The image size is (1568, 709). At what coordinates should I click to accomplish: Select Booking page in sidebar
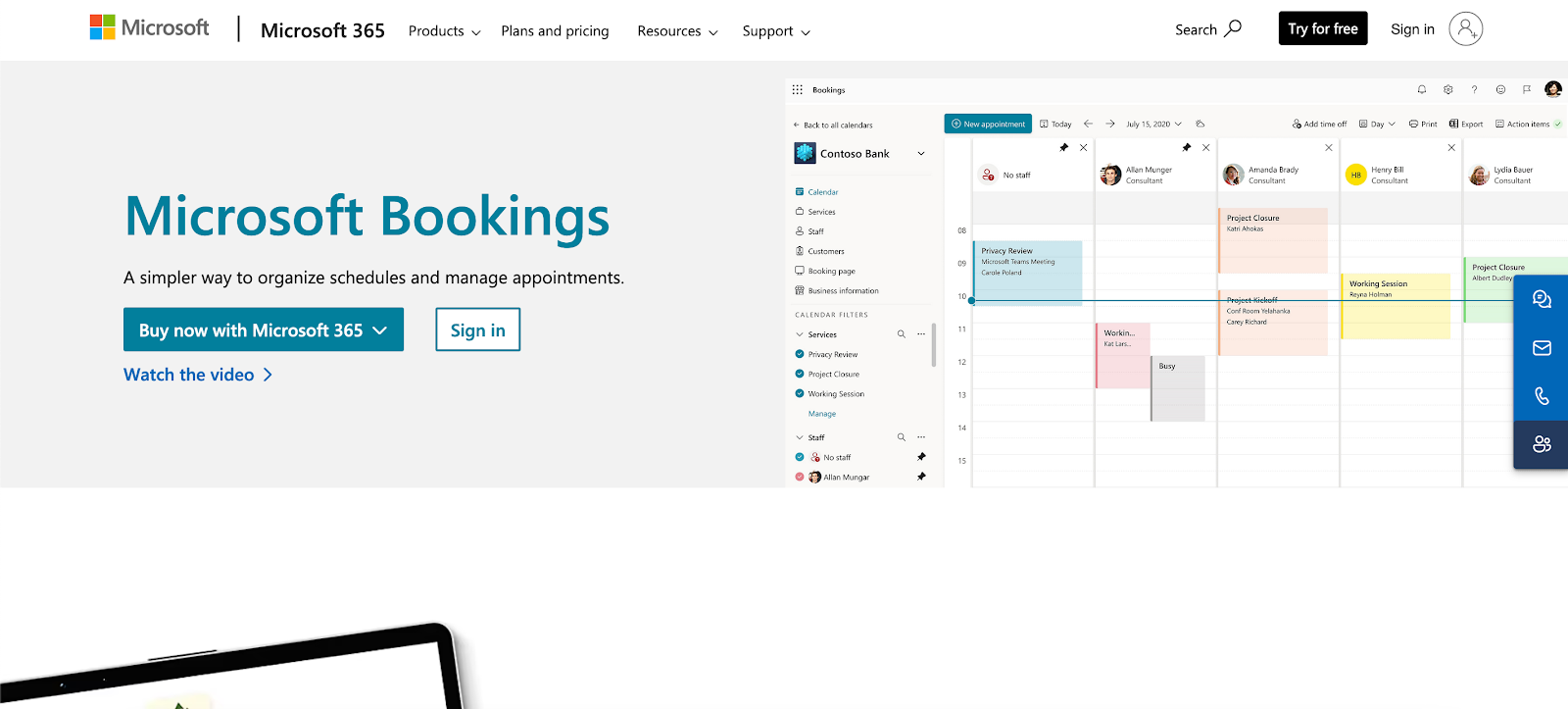[x=825, y=271]
